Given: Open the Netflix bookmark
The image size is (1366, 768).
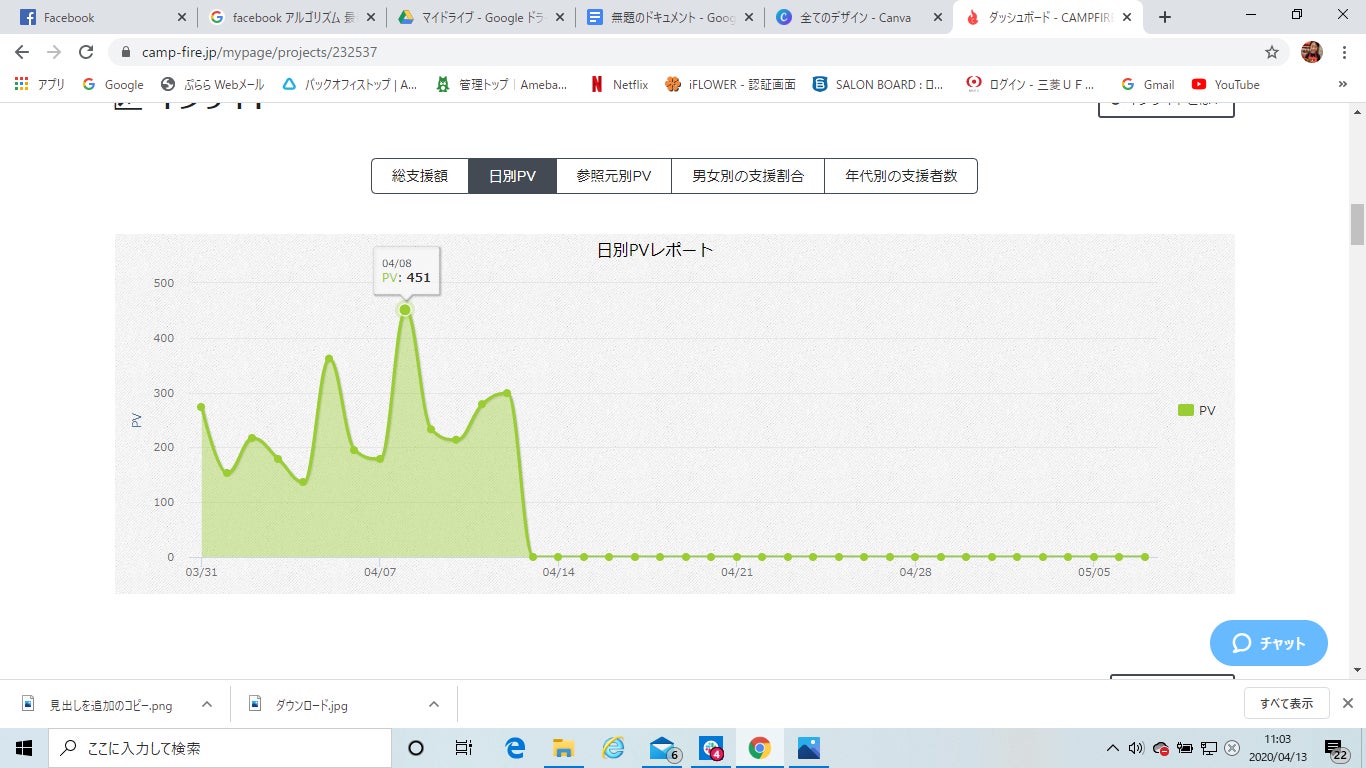Looking at the screenshot, I should [619, 85].
